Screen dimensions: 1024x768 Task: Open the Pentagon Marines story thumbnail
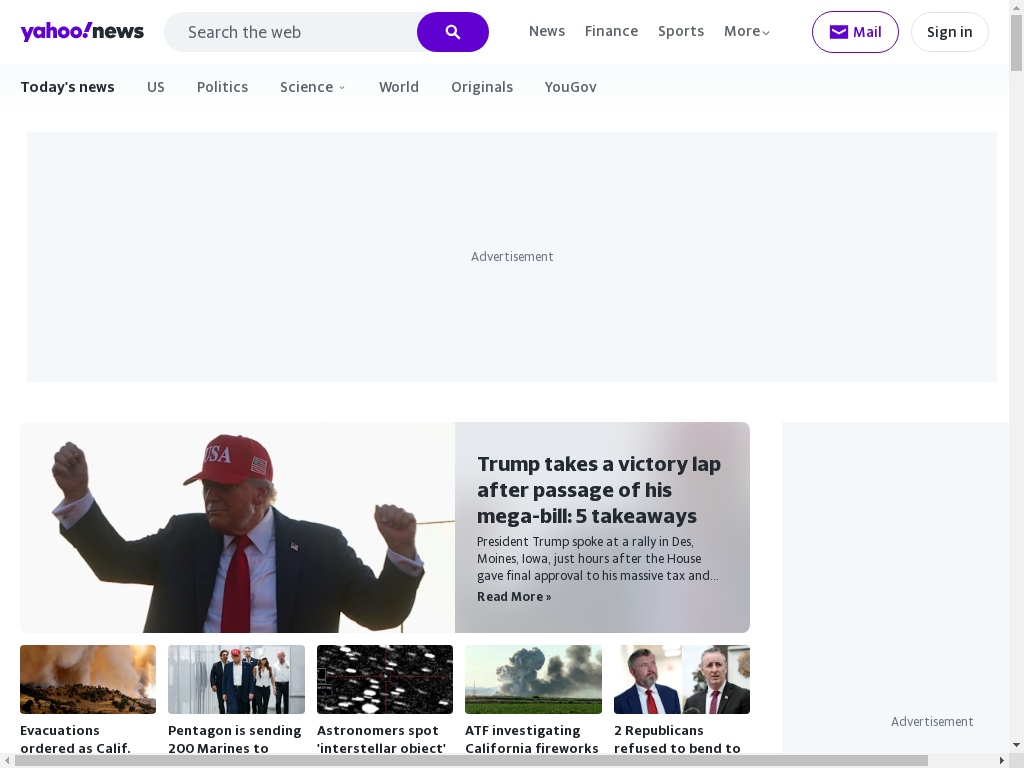pyautogui.click(x=236, y=679)
